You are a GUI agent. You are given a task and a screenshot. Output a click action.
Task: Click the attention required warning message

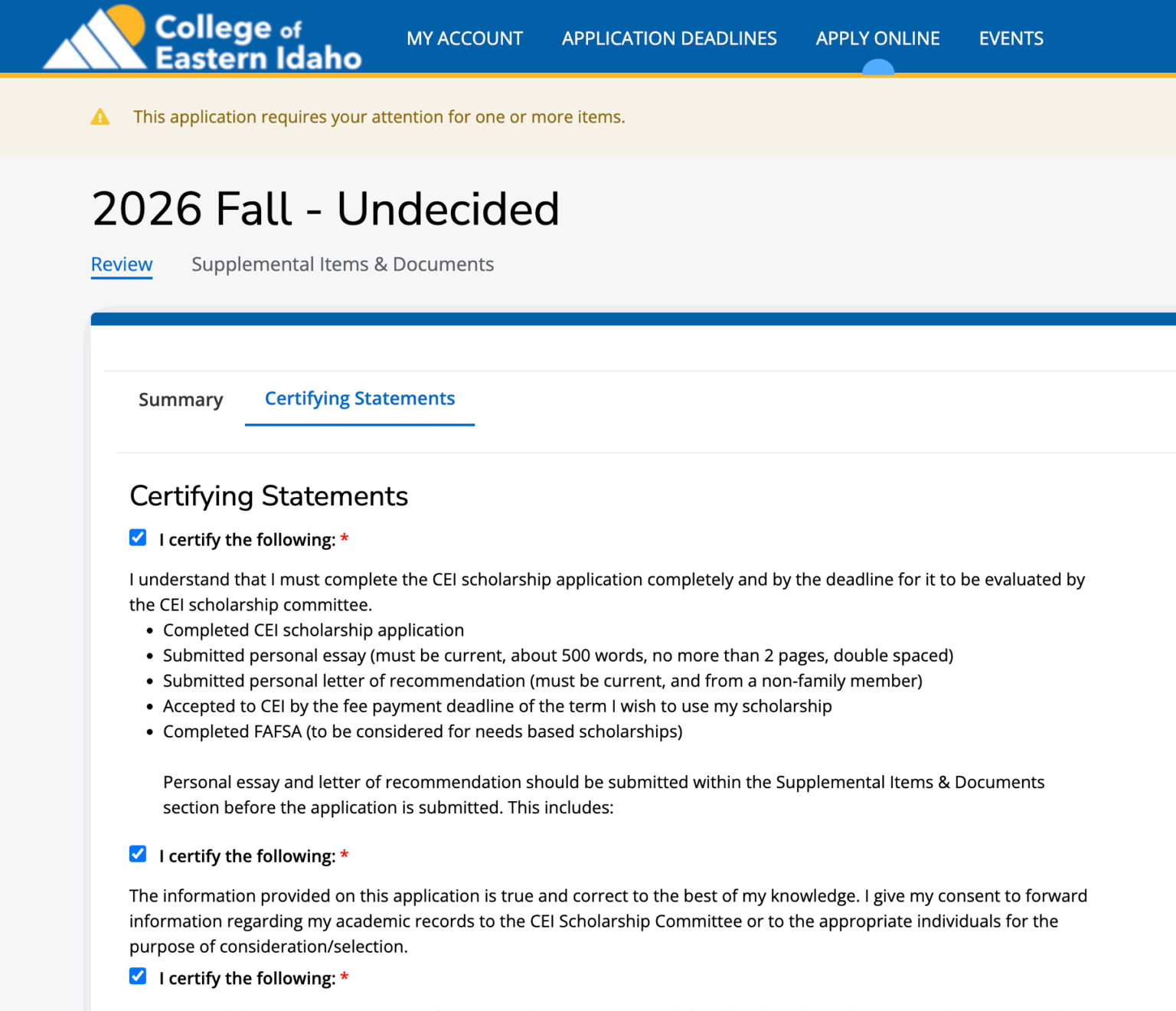point(379,116)
